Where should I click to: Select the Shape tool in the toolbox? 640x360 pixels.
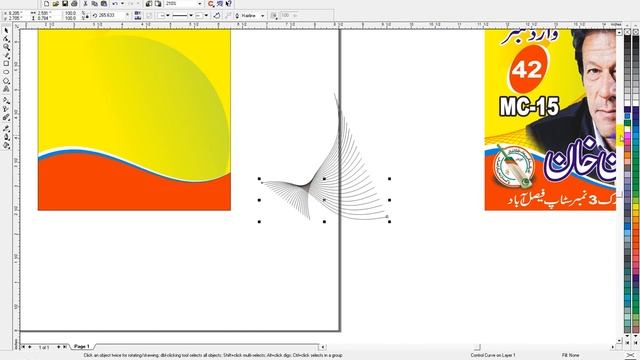tap(6, 39)
